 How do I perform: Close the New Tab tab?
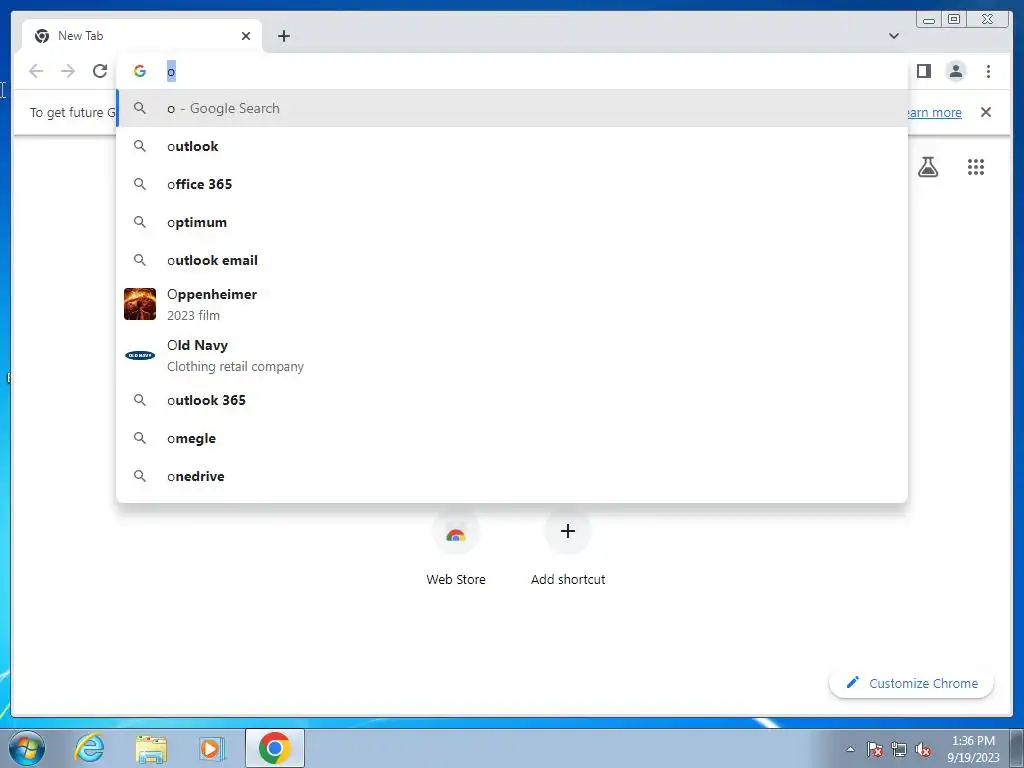tap(246, 36)
